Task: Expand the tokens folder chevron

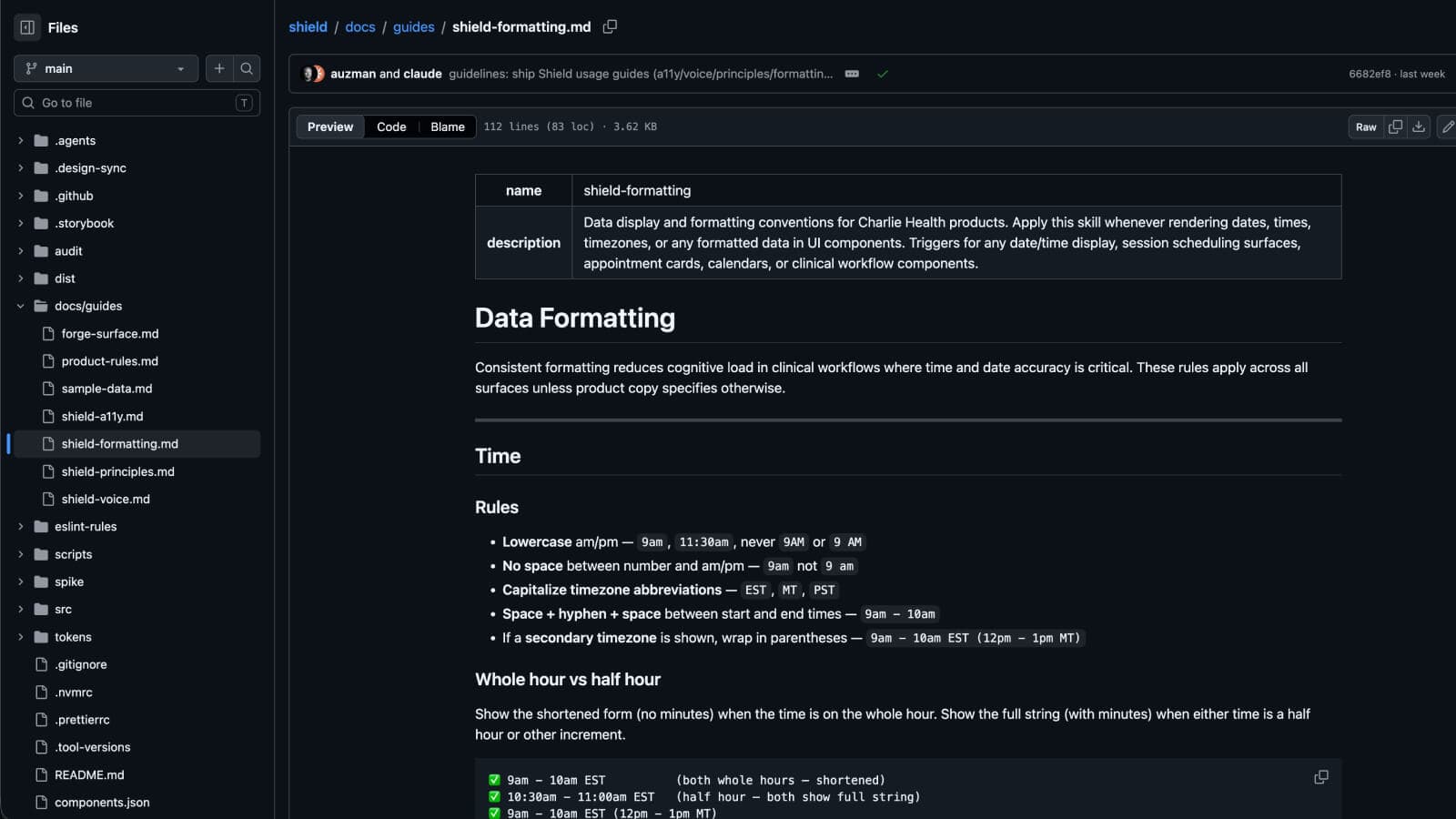Action: (21, 637)
